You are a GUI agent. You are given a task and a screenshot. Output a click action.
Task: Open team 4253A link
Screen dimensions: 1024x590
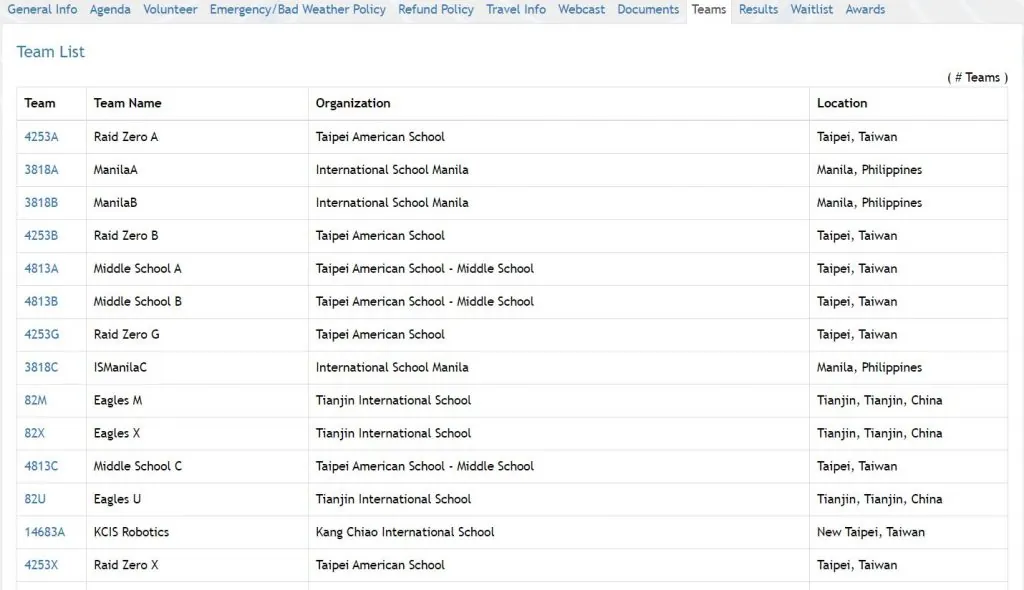(x=41, y=137)
